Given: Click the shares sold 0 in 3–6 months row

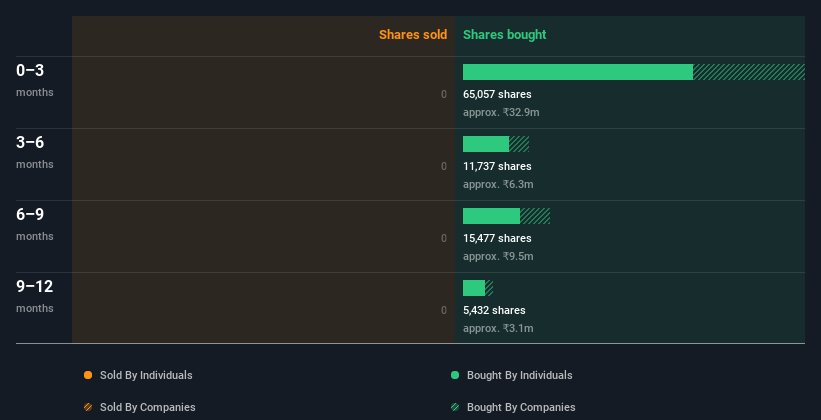Looking at the screenshot, I should click(x=444, y=166).
